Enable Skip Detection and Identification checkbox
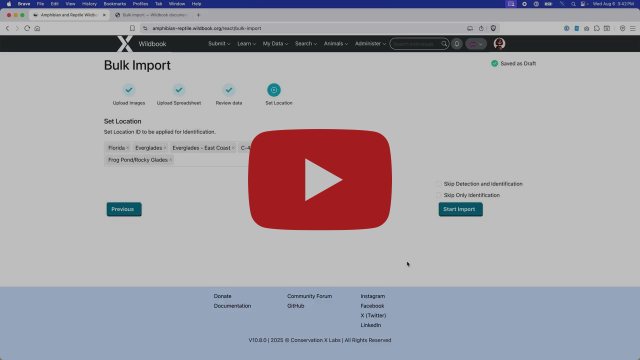Viewport: 640px width, 360px height. coord(440,184)
